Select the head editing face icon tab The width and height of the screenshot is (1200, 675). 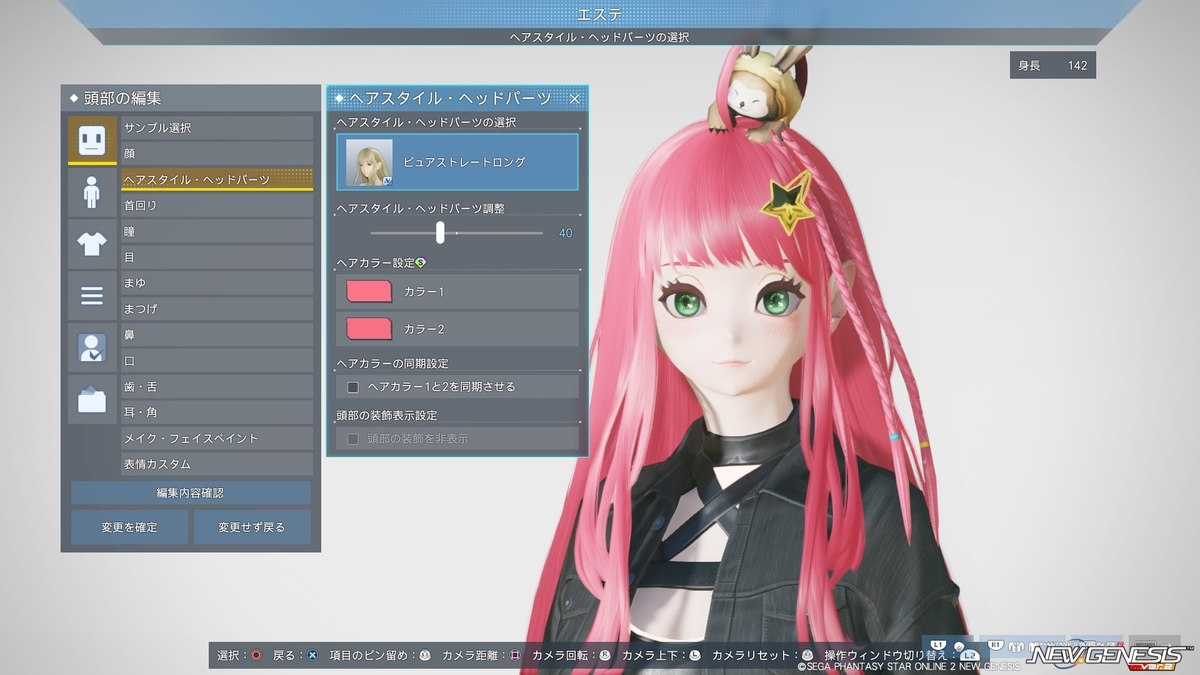coord(92,140)
